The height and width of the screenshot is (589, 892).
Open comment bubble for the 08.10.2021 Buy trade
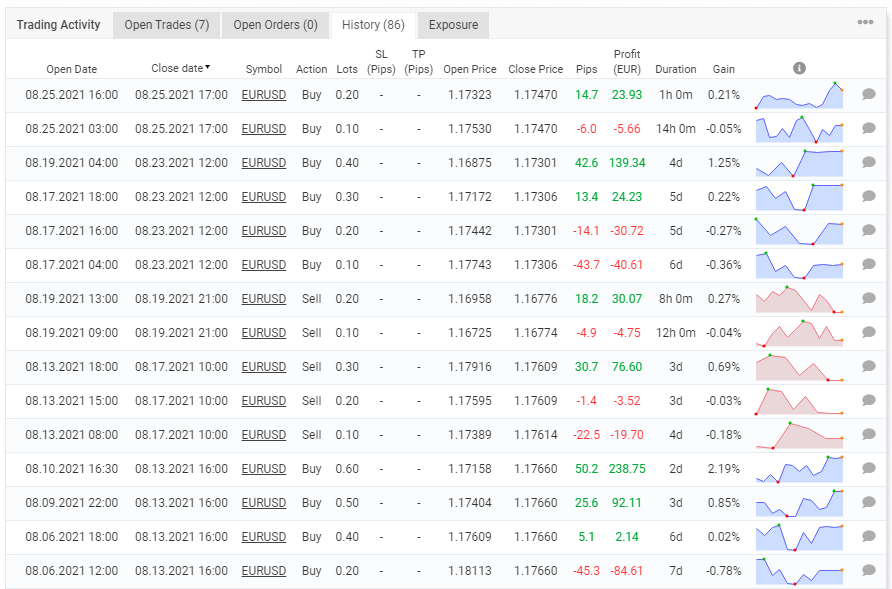coord(868,469)
